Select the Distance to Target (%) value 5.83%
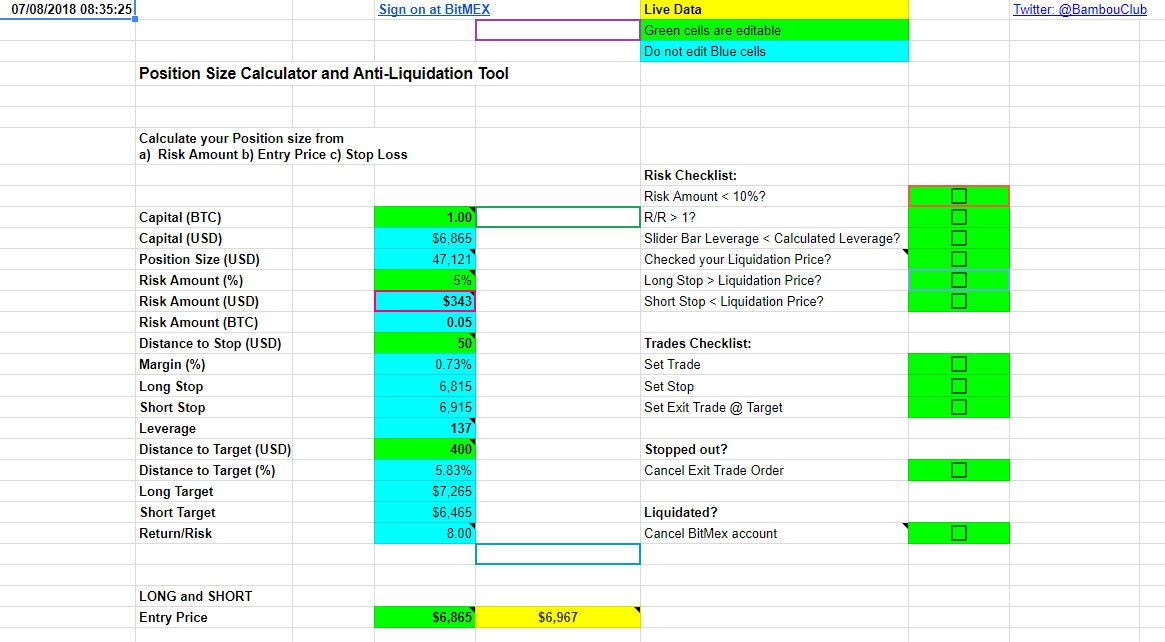The width and height of the screenshot is (1165, 642). (424, 470)
